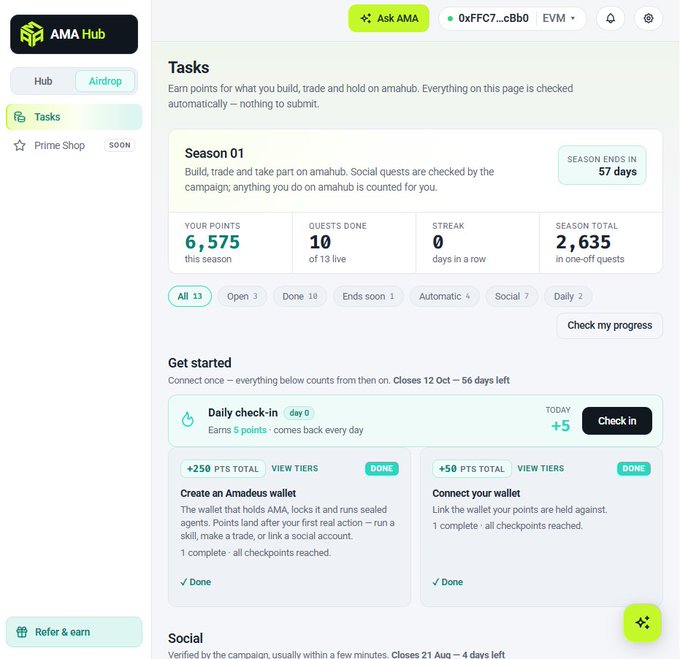View tiers for Create an Amadeus wallet
Image resolution: width=680 pixels, height=659 pixels.
pyautogui.click(x=295, y=468)
